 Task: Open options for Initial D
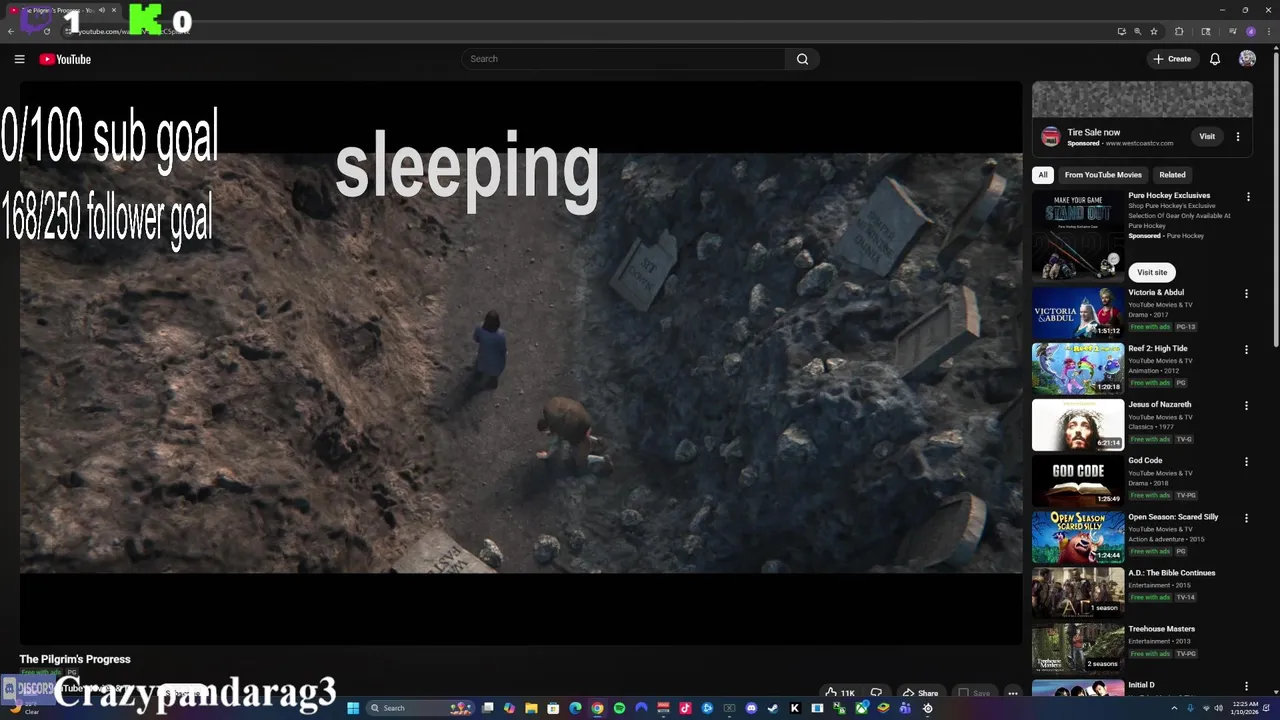coord(1246,686)
